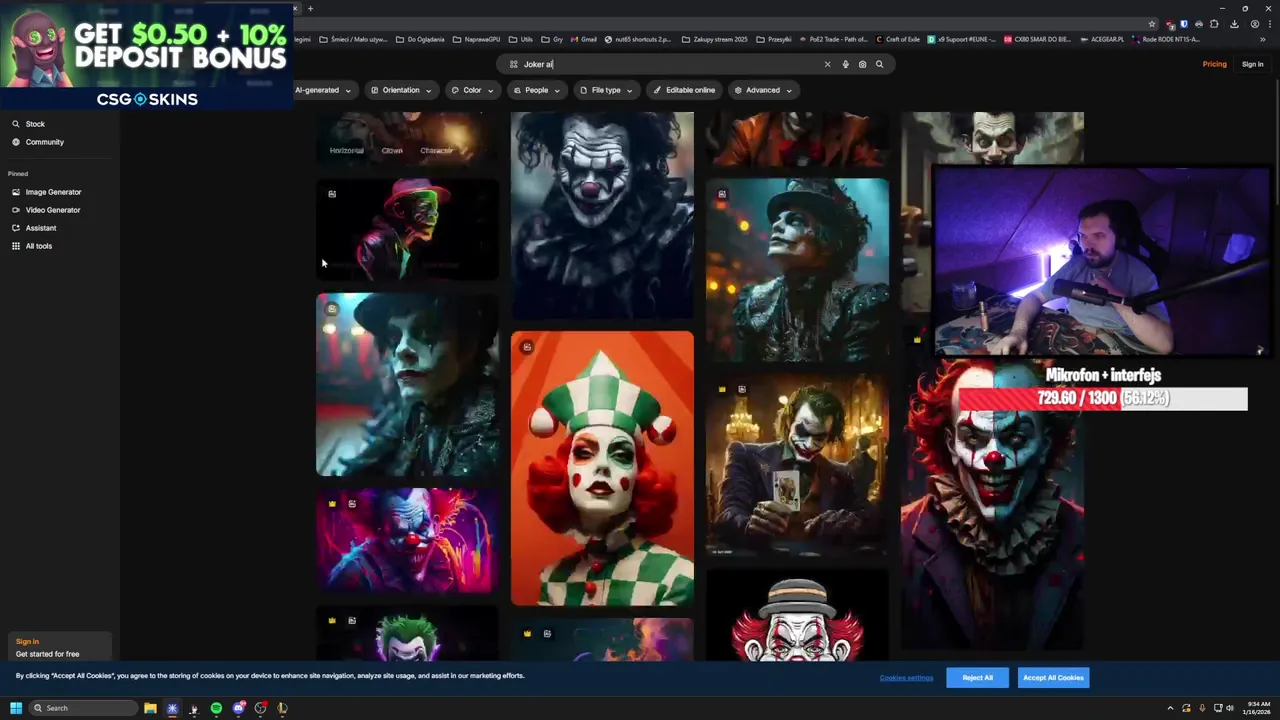Viewport: 1280px width, 720px height.
Task: Open the browser downloads icon
Action: [1234, 24]
